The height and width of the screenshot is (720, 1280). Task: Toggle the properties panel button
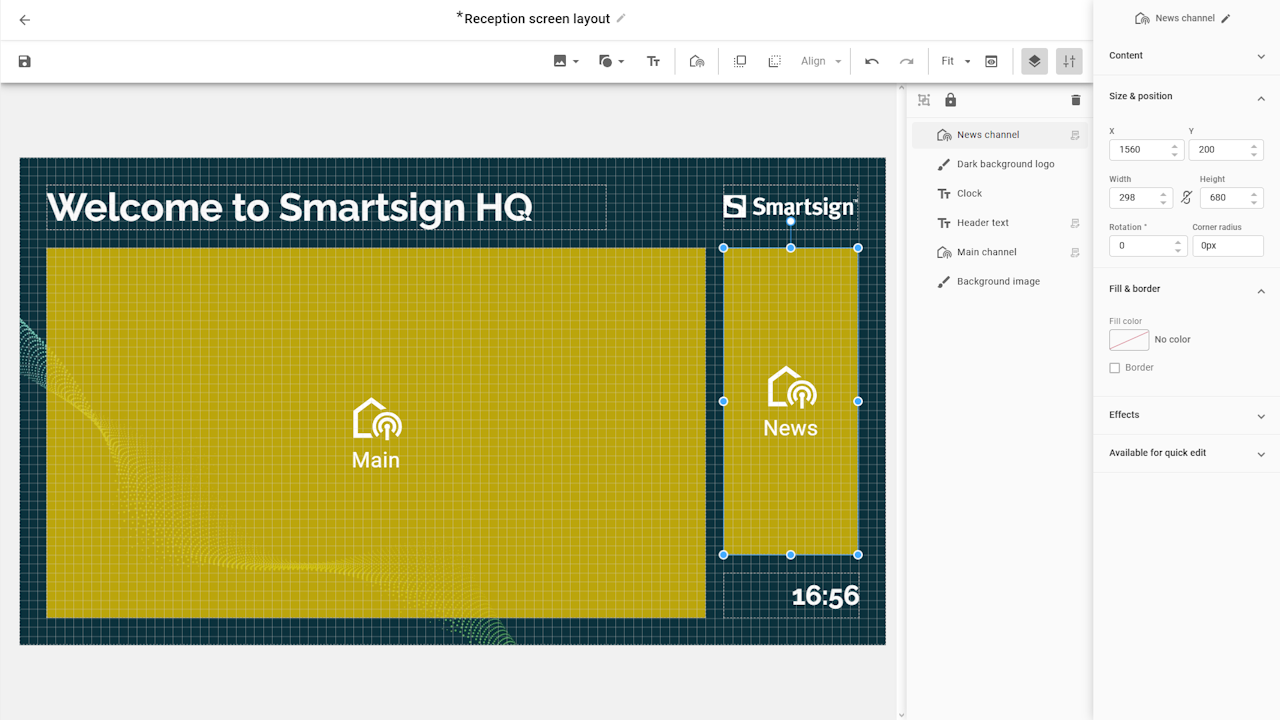(x=1069, y=61)
